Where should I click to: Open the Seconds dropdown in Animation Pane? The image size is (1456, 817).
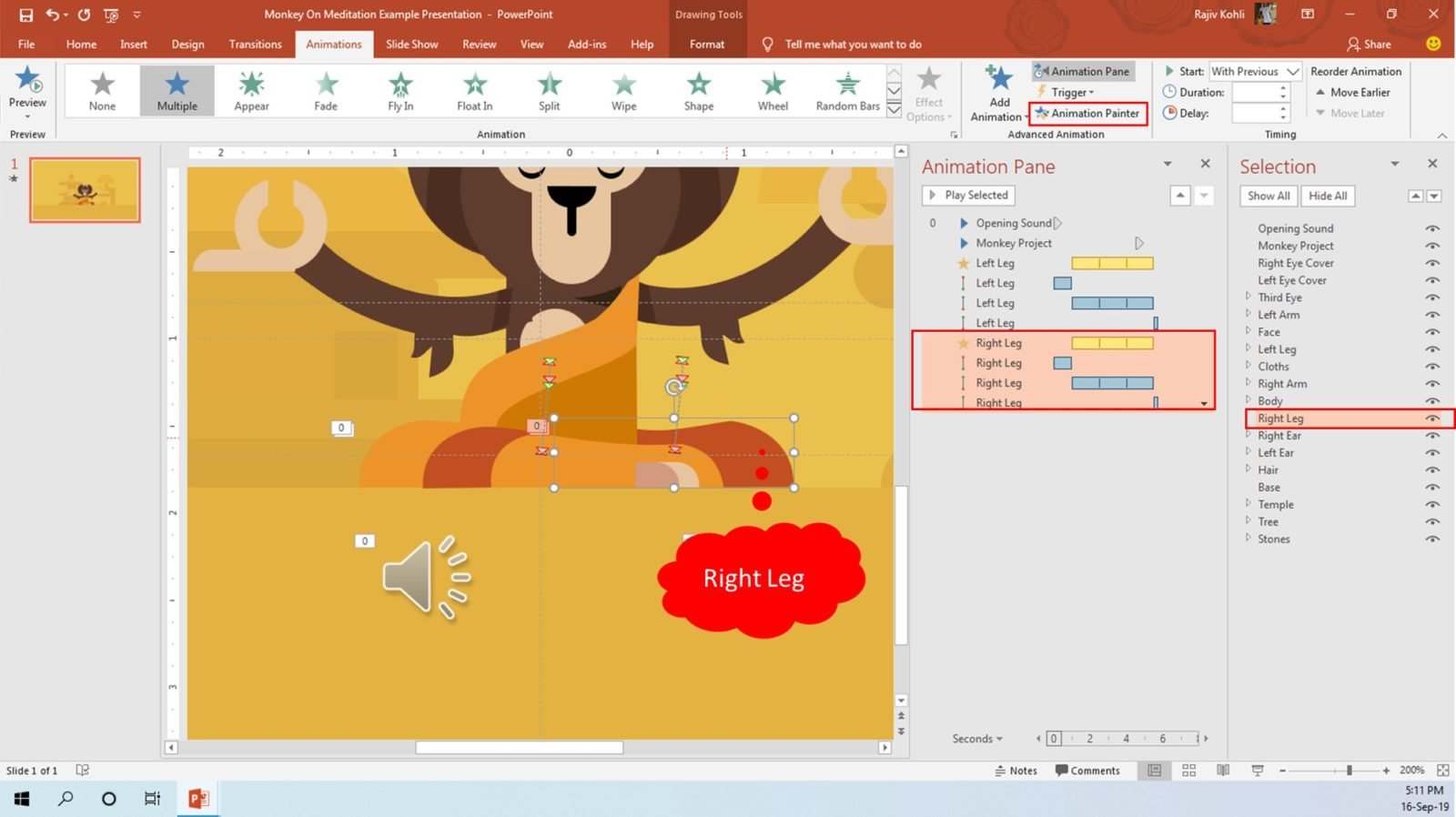[977, 739]
